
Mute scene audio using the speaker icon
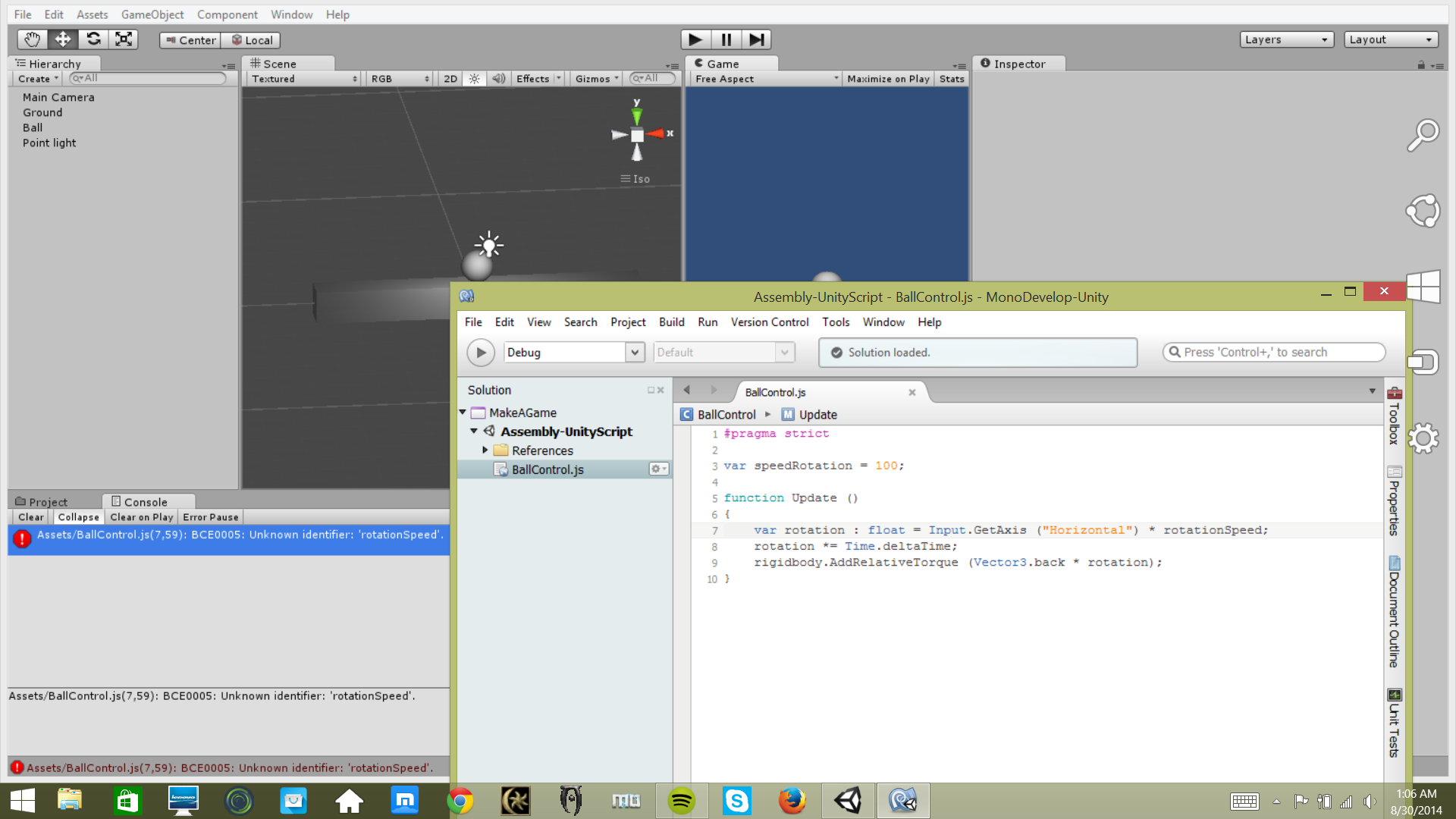pos(498,78)
